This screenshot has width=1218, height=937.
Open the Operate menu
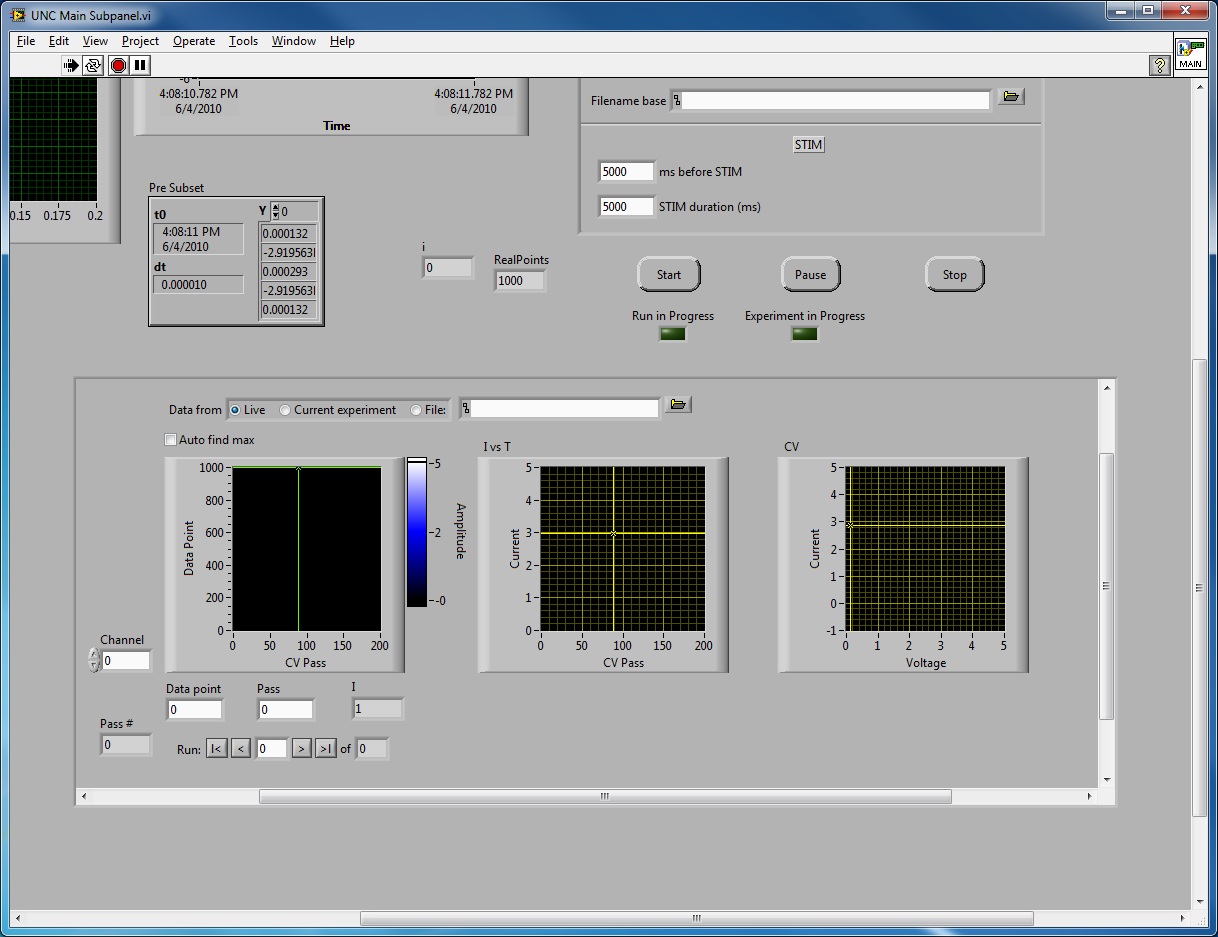click(194, 41)
